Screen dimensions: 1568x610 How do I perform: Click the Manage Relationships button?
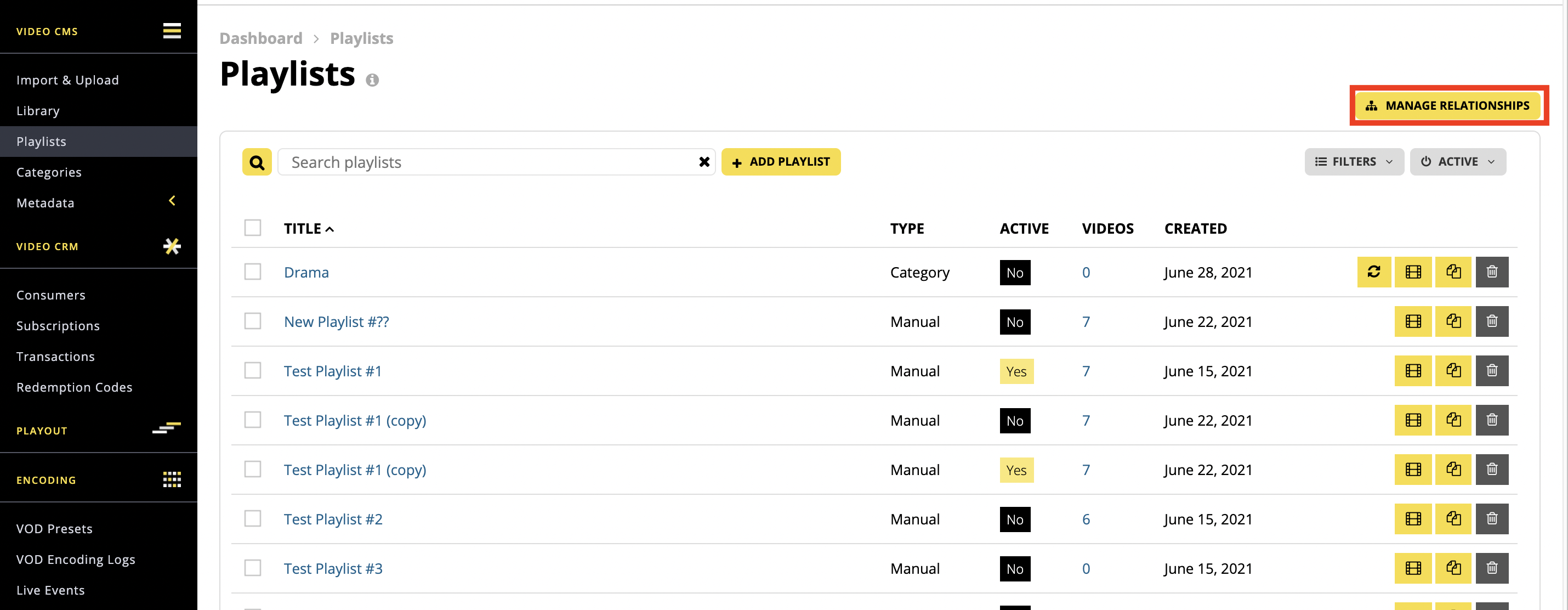pyautogui.click(x=1448, y=105)
